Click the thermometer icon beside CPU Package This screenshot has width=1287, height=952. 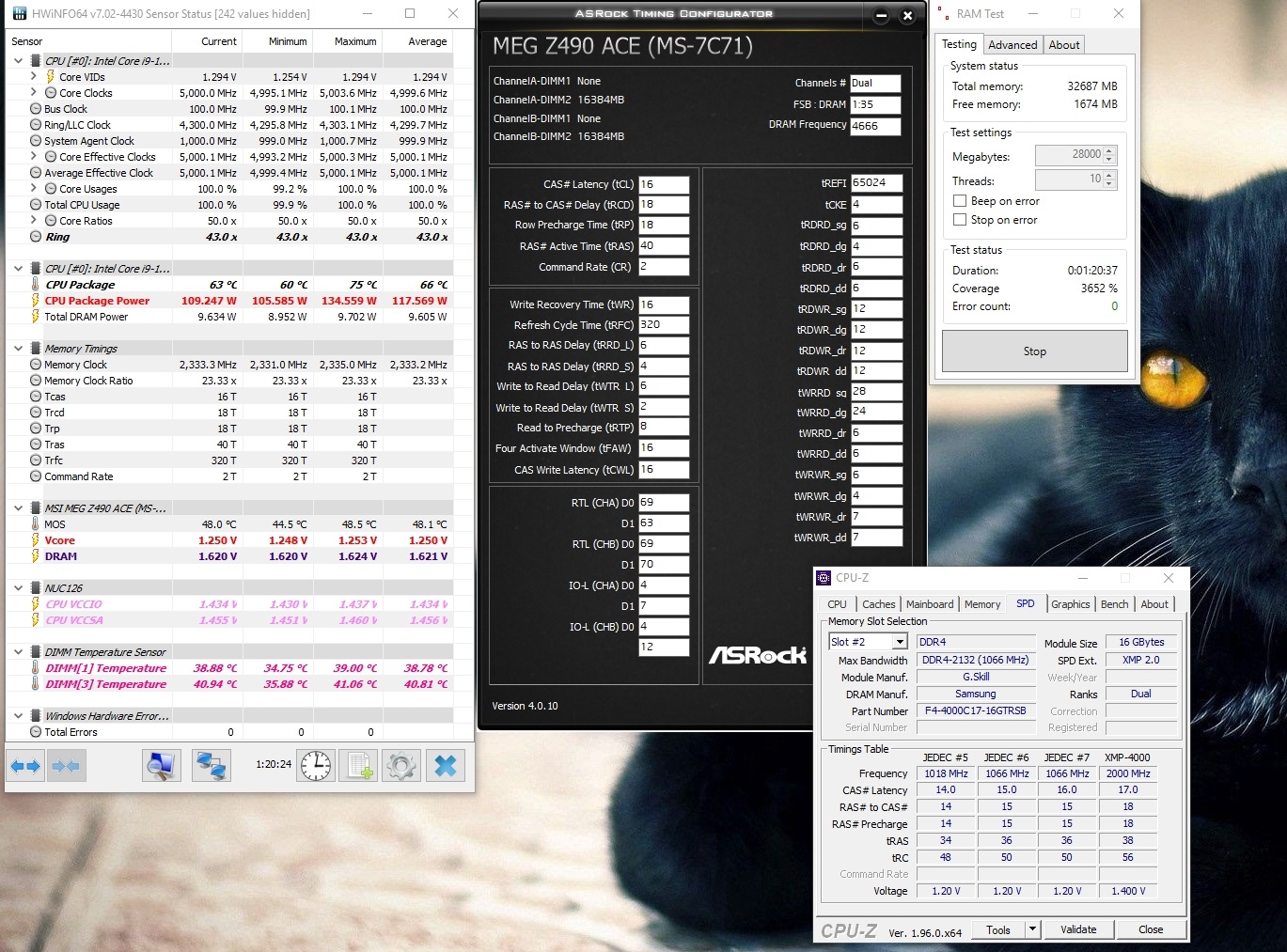pos(36,285)
